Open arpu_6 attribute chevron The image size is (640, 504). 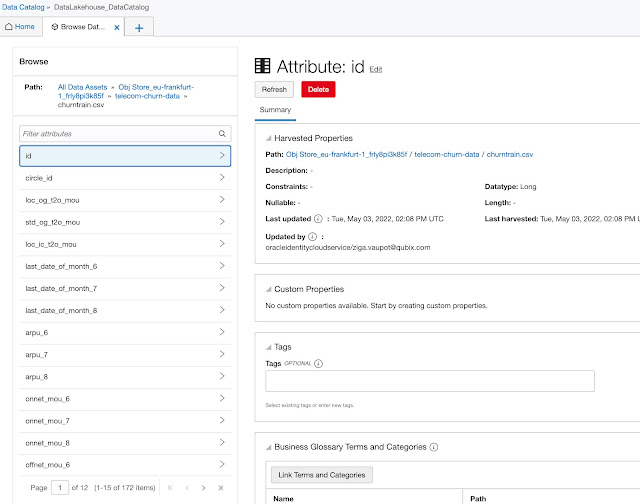pyautogui.click(x=222, y=332)
